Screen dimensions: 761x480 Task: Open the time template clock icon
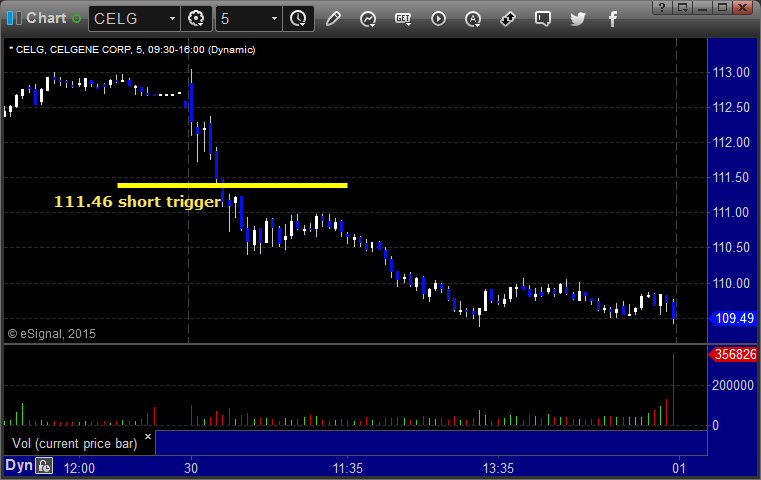click(x=298, y=18)
